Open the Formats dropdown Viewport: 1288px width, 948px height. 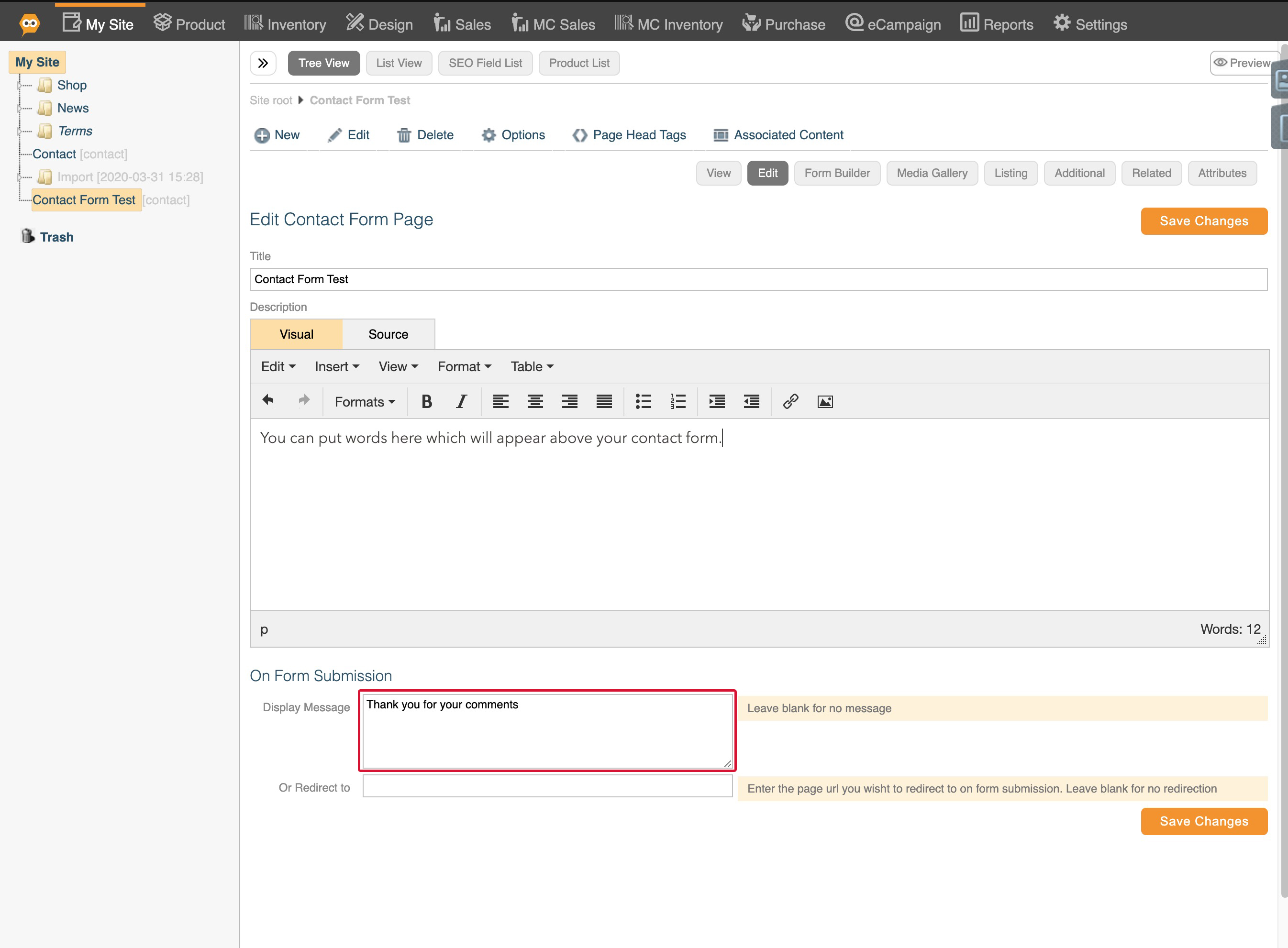[365, 402]
